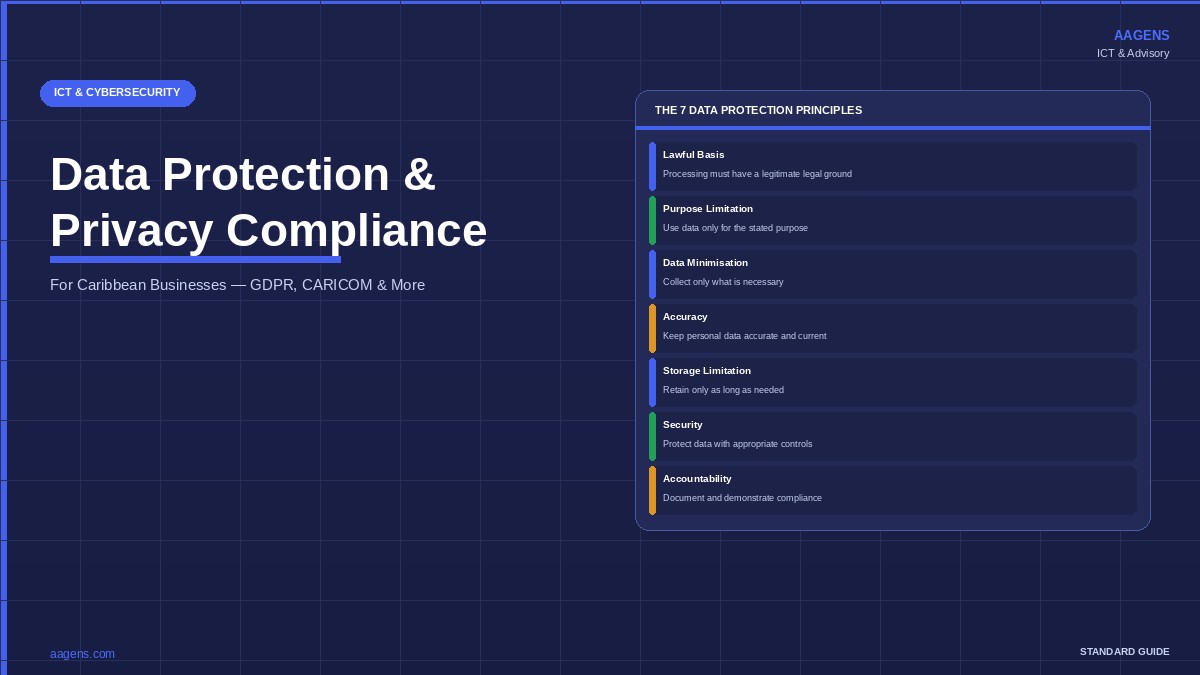Select the Security principle heading
The image size is (1200, 675).
pos(682,425)
